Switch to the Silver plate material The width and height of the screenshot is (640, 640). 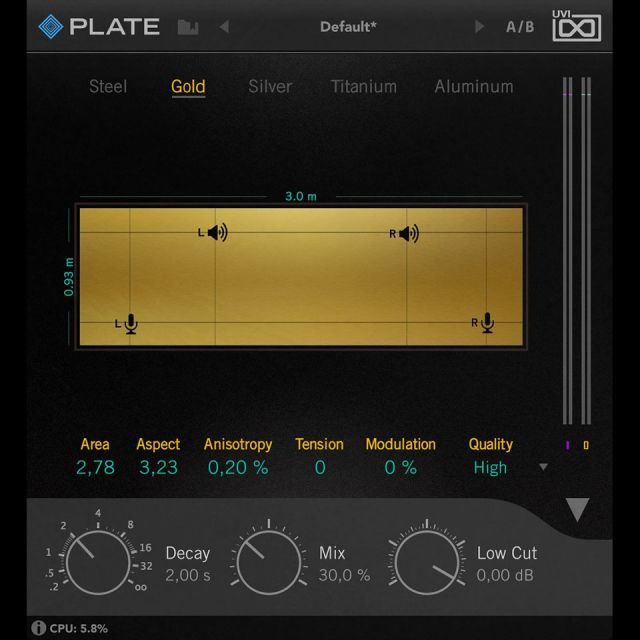(x=270, y=87)
